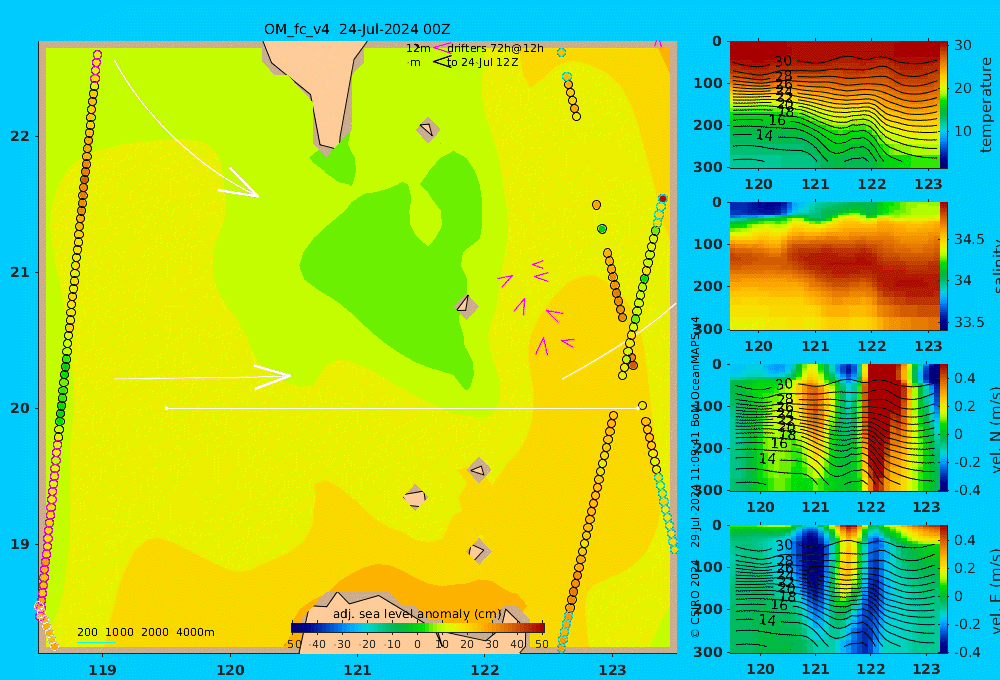The width and height of the screenshot is (1000, 680).
Task: Click the vel. E (m/s) colorbar
Action: click(x=944, y=589)
